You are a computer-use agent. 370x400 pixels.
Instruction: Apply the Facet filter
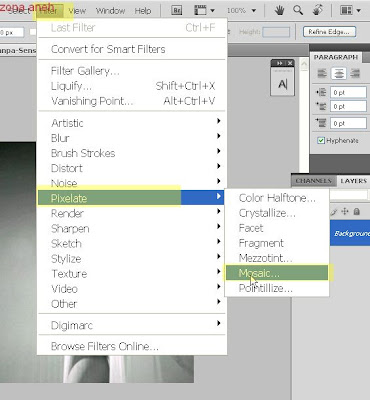[277, 228]
